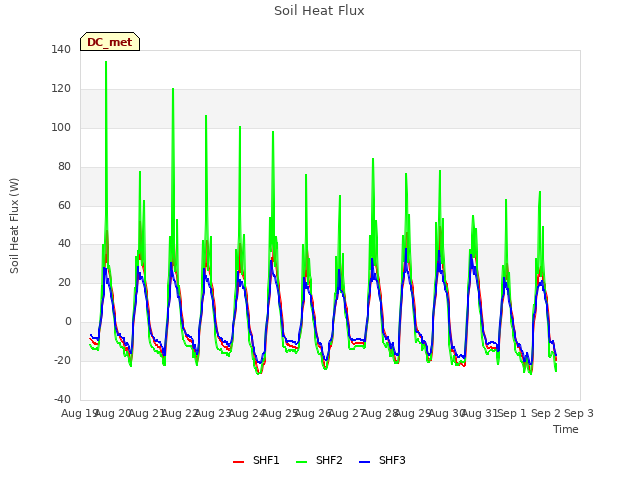Image resolution: width=640 pixels, height=480 pixels.
Task: Click the blue SHF3 legend marker
Action: click(x=364, y=462)
